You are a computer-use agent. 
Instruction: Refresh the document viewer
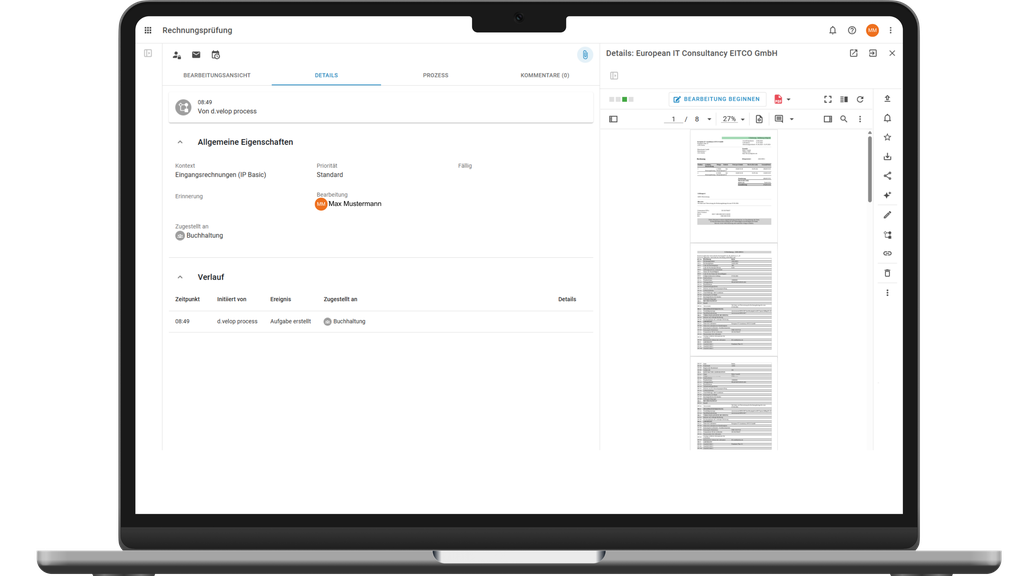[860, 99]
